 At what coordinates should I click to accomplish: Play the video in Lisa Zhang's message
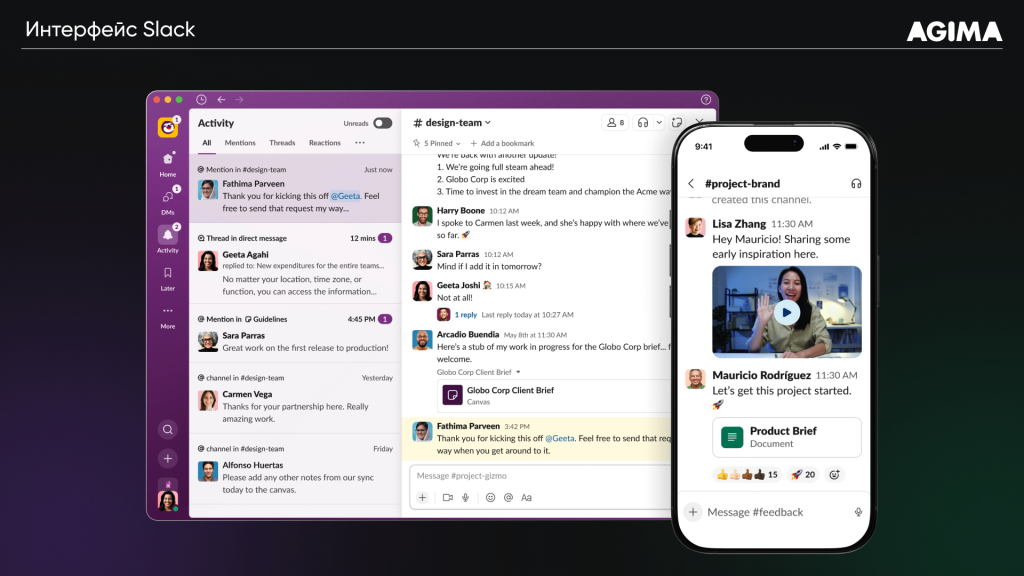coord(787,312)
